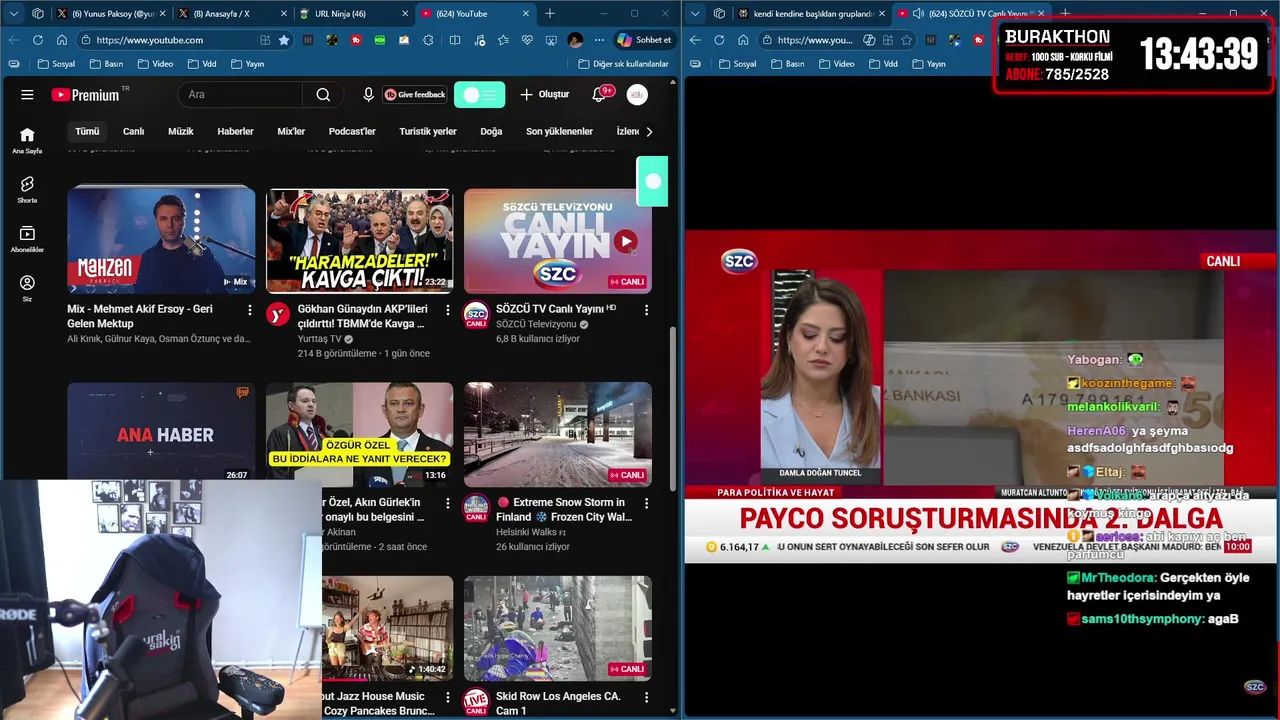Open Sosyal bookmarks folder in left window
This screenshot has width=1280, height=720.
coord(56,64)
